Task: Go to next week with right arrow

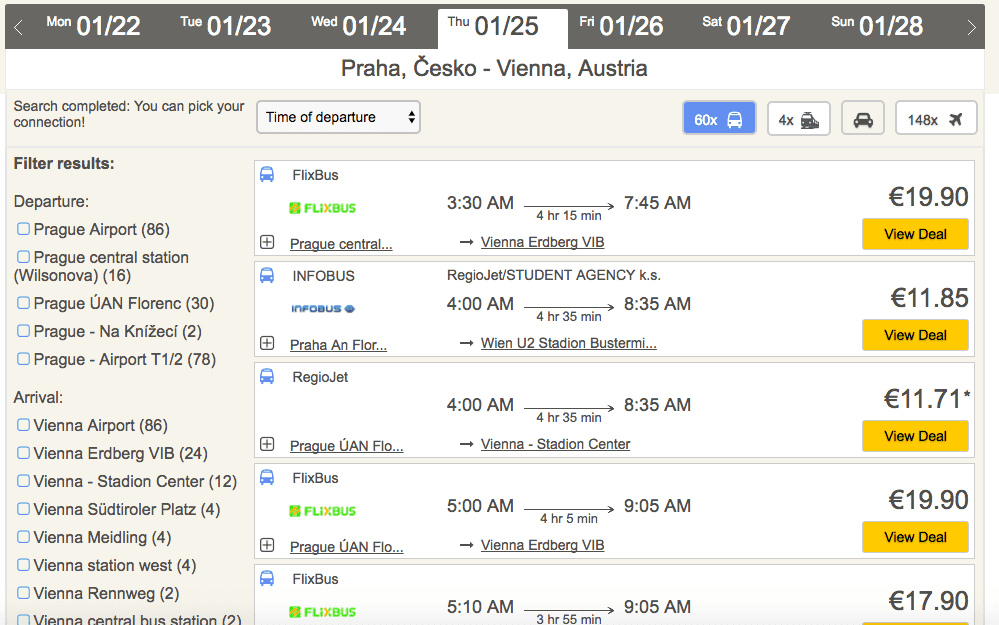Action: point(971,27)
